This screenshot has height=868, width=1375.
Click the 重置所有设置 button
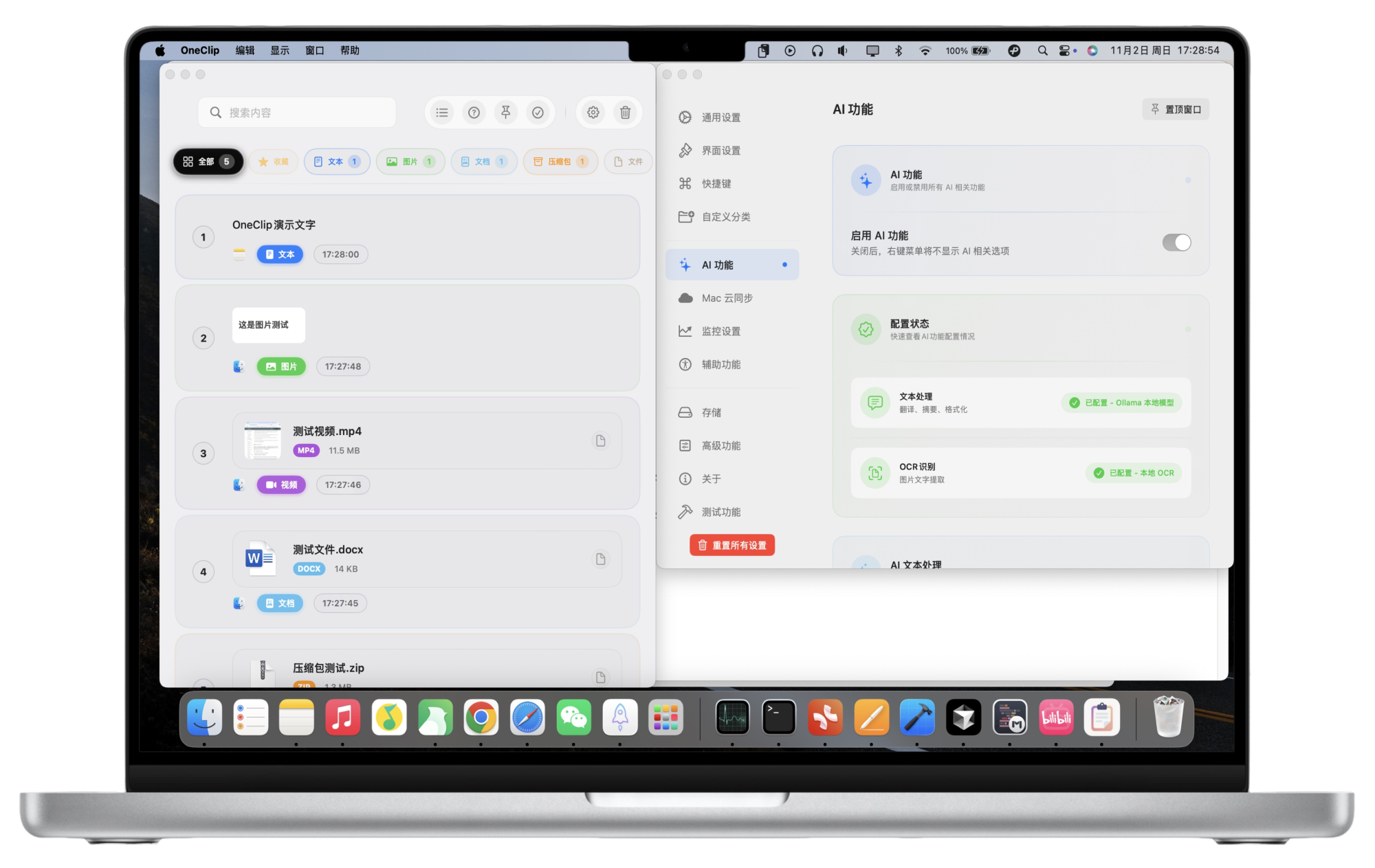click(x=731, y=544)
